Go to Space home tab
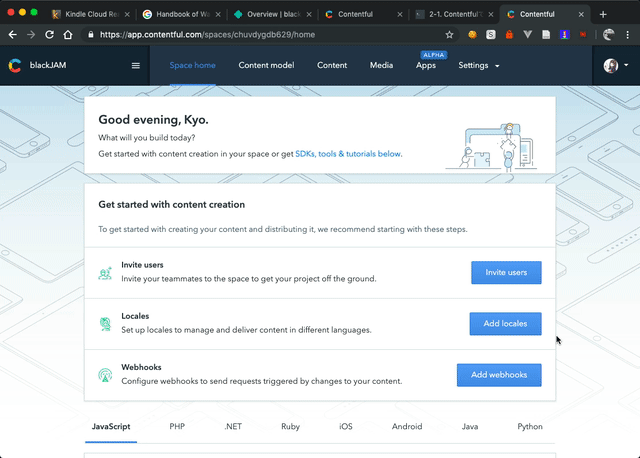Viewport: 640px width, 458px height. pos(193,65)
